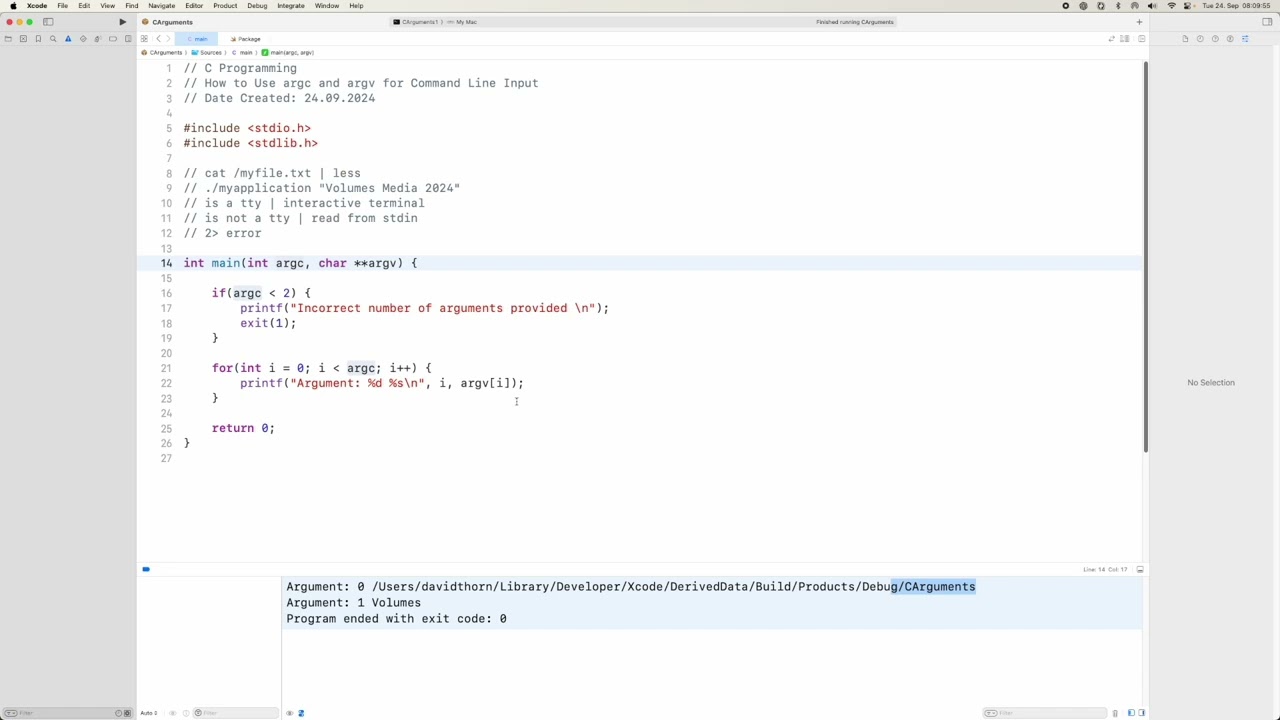The width and height of the screenshot is (1280, 720).
Task: Click 'Program ended with exit code: 0' line
Action: [x=396, y=619]
